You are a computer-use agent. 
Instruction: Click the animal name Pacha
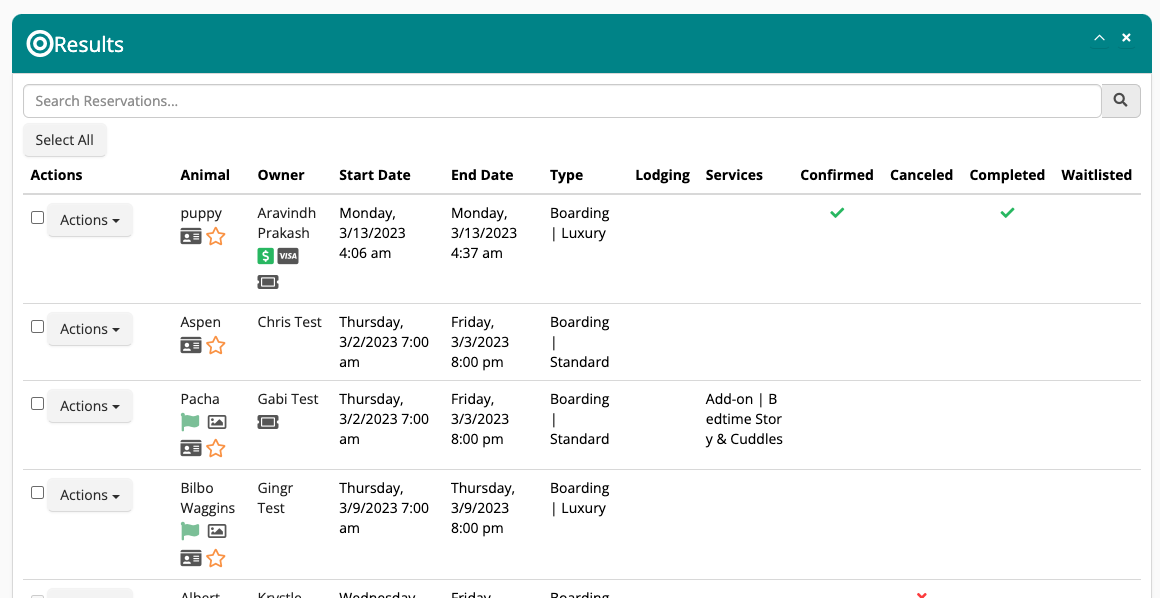pyautogui.click(x=200, y=399)
